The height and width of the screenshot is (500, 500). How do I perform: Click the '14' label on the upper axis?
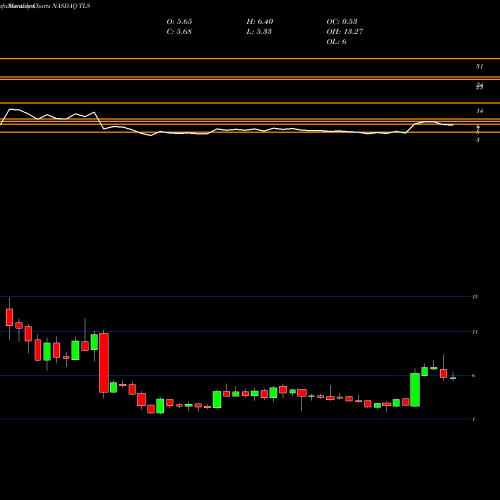click(479, 111)
